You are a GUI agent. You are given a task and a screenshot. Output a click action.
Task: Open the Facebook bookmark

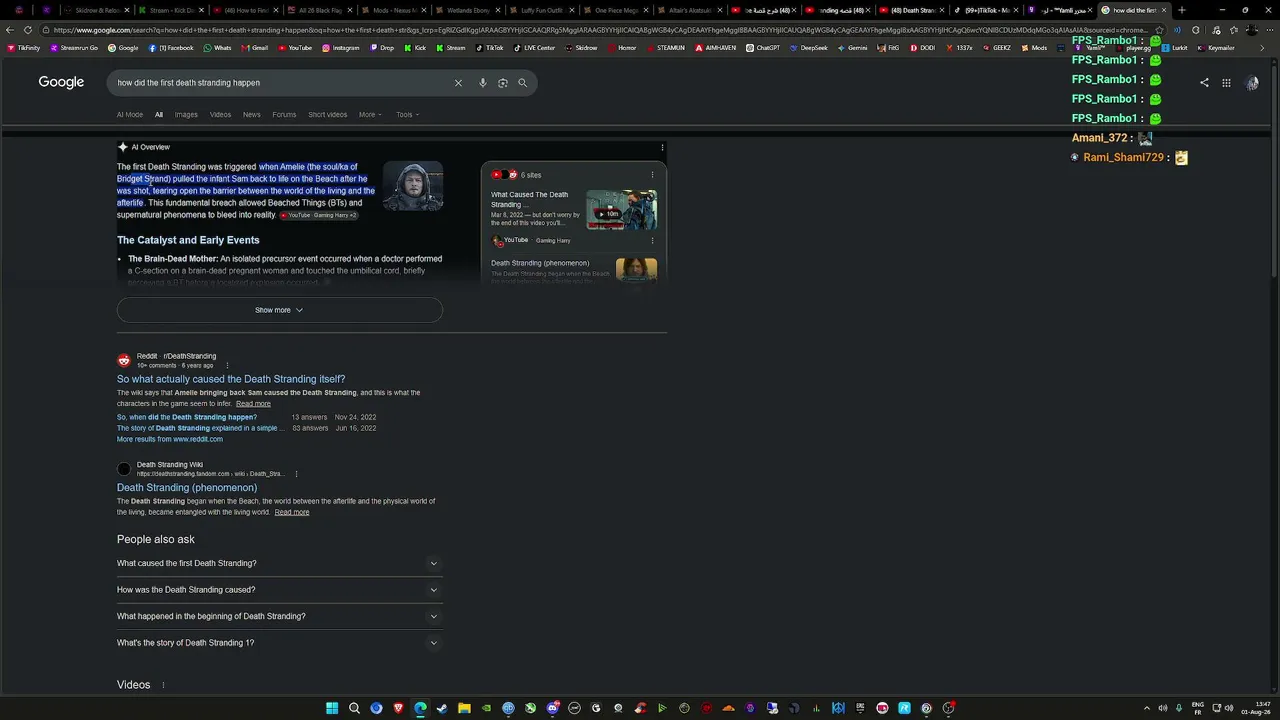pos(171,48)
